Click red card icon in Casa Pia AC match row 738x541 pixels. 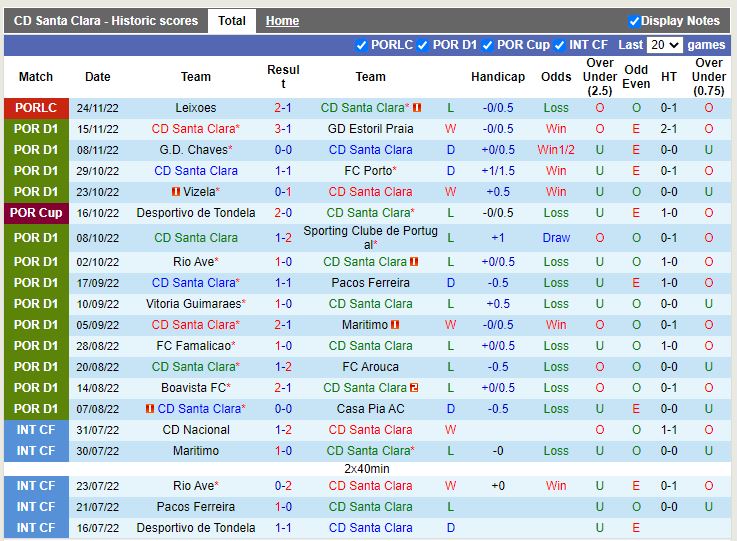point(150,409)
